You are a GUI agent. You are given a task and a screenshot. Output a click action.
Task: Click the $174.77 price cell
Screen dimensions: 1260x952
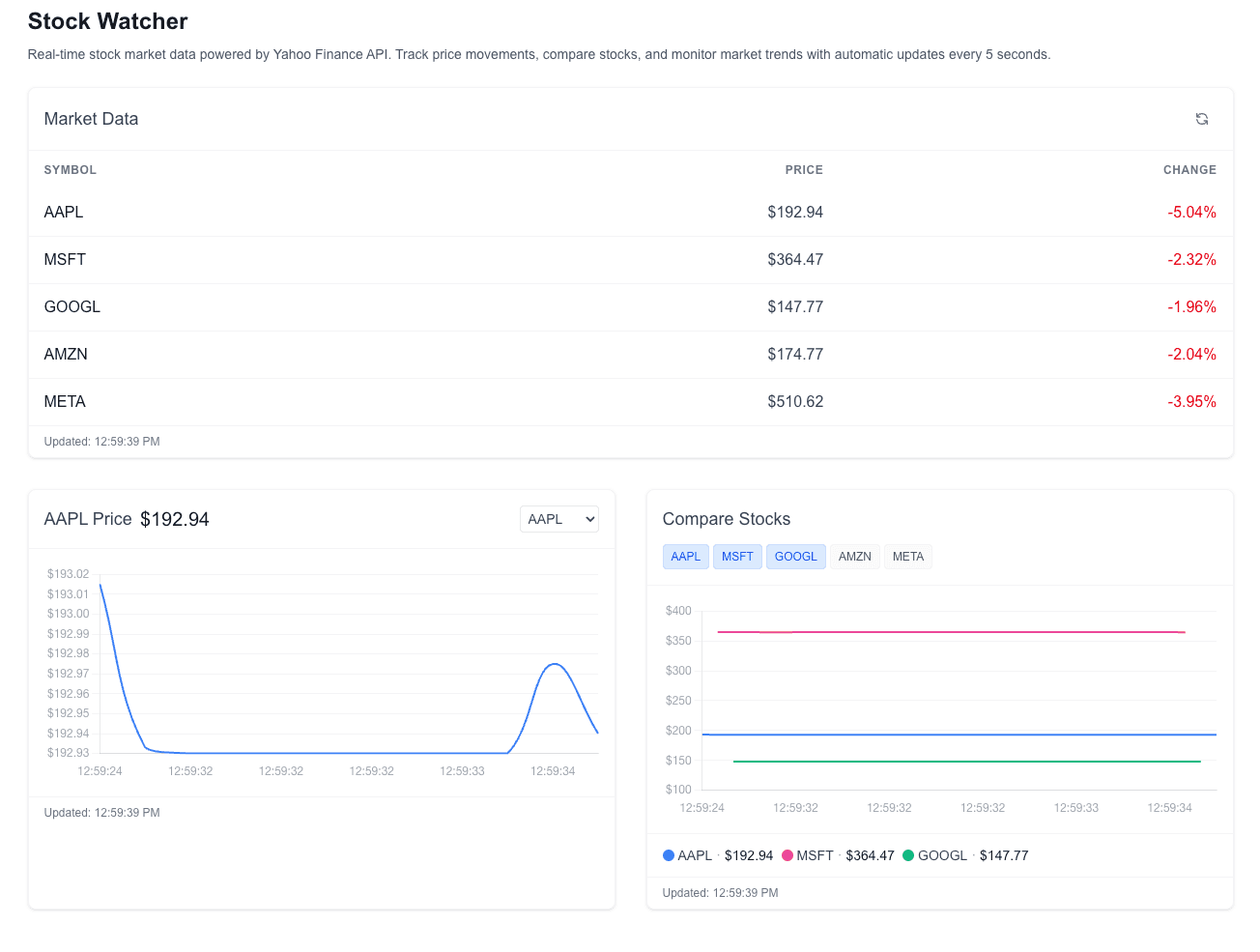click(795, 354)
